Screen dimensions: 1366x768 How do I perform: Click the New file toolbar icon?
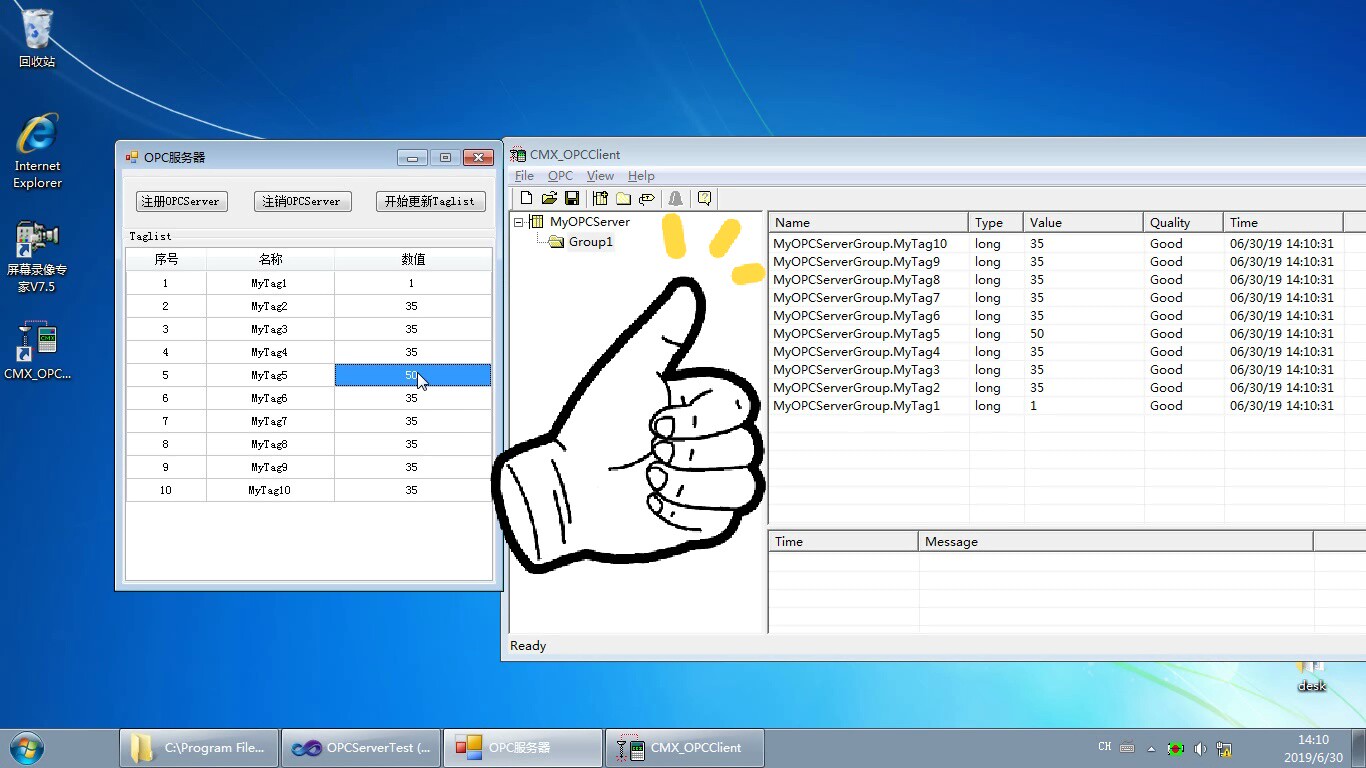(x=526, y=198)
